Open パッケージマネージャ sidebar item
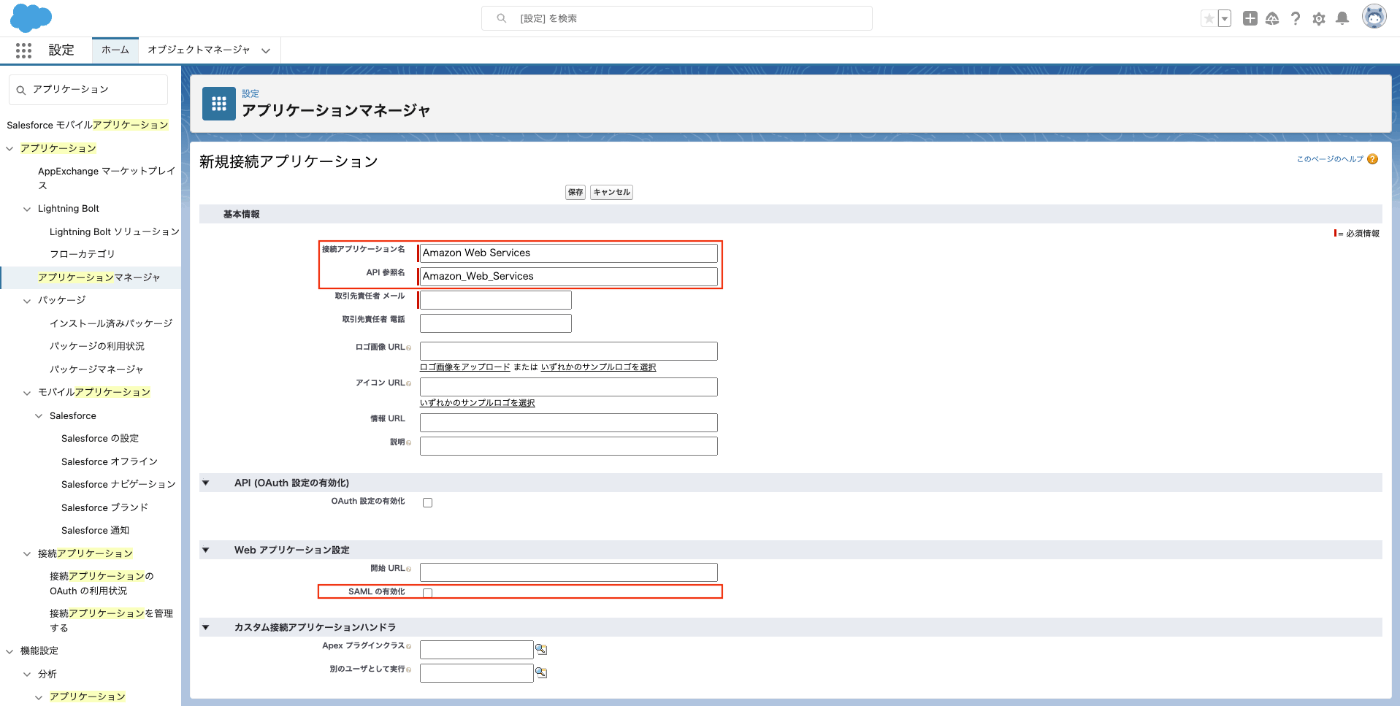The image size is (1400, 706). tap(97, 369)
